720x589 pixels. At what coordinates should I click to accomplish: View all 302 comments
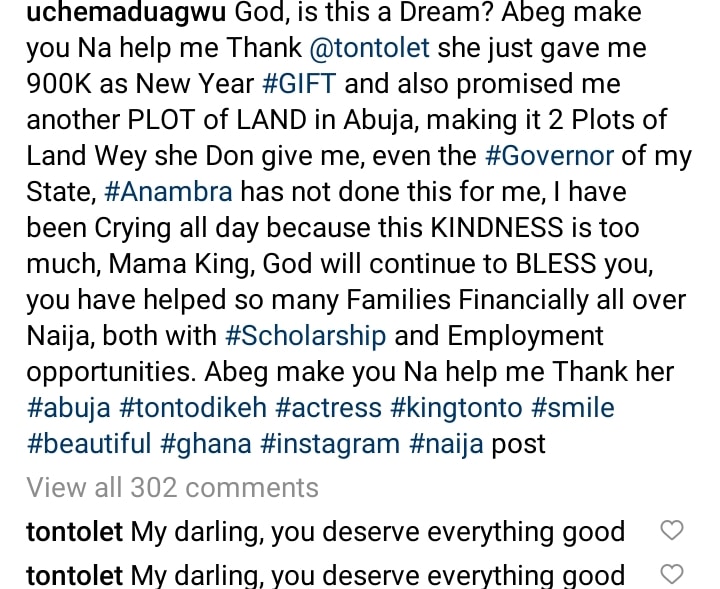[x=172, y=488]
